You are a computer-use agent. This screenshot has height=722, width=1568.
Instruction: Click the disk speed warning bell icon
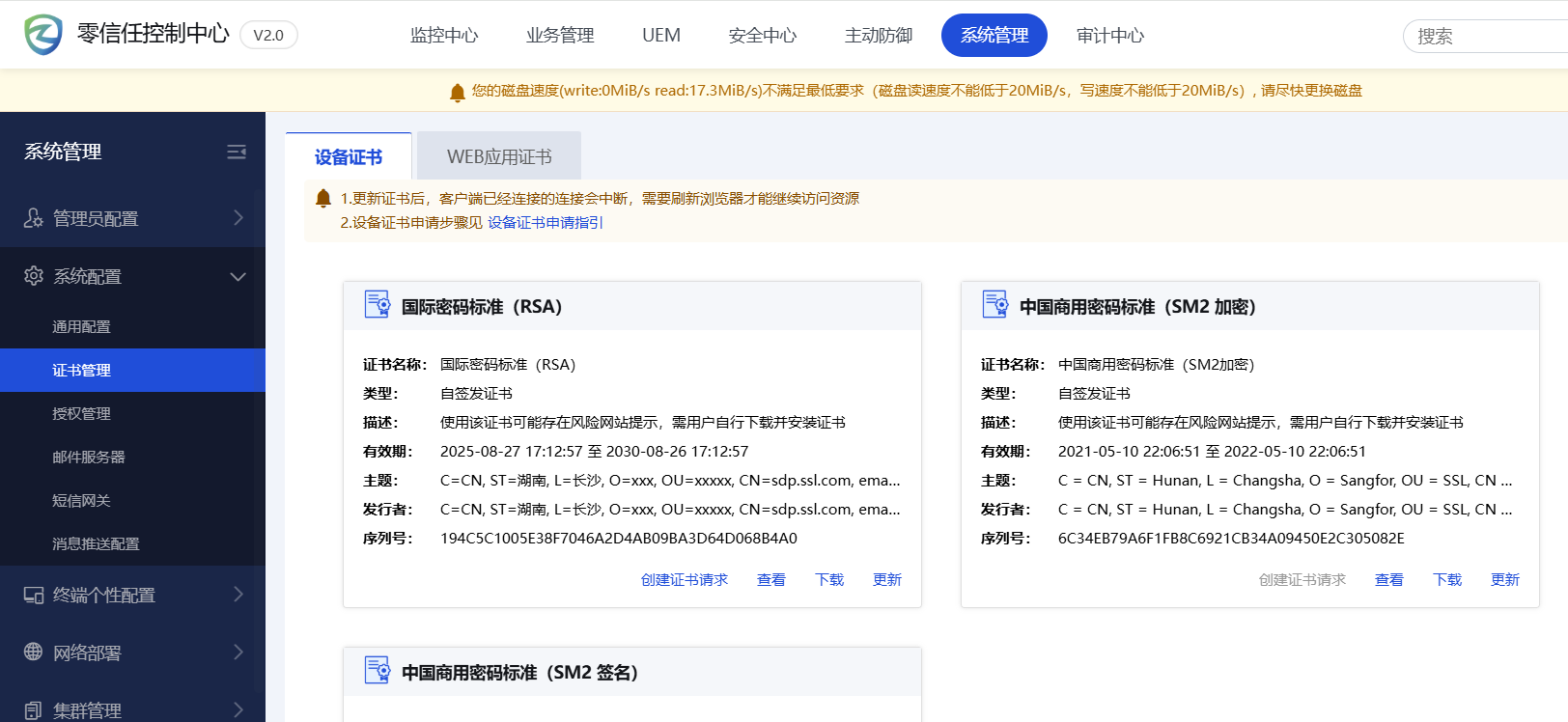458,92
